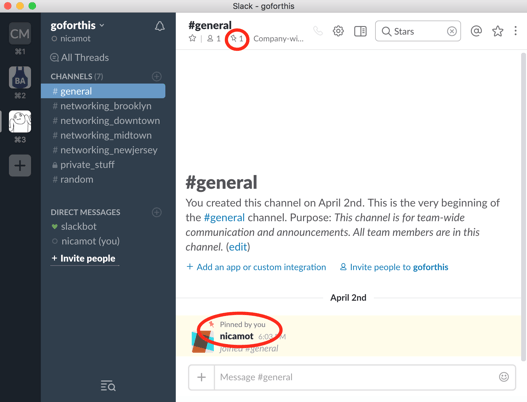The width and height of the screenshot is (527, 402).
Task: Open the goforthis team menu
Action: (x=77, y=25)
